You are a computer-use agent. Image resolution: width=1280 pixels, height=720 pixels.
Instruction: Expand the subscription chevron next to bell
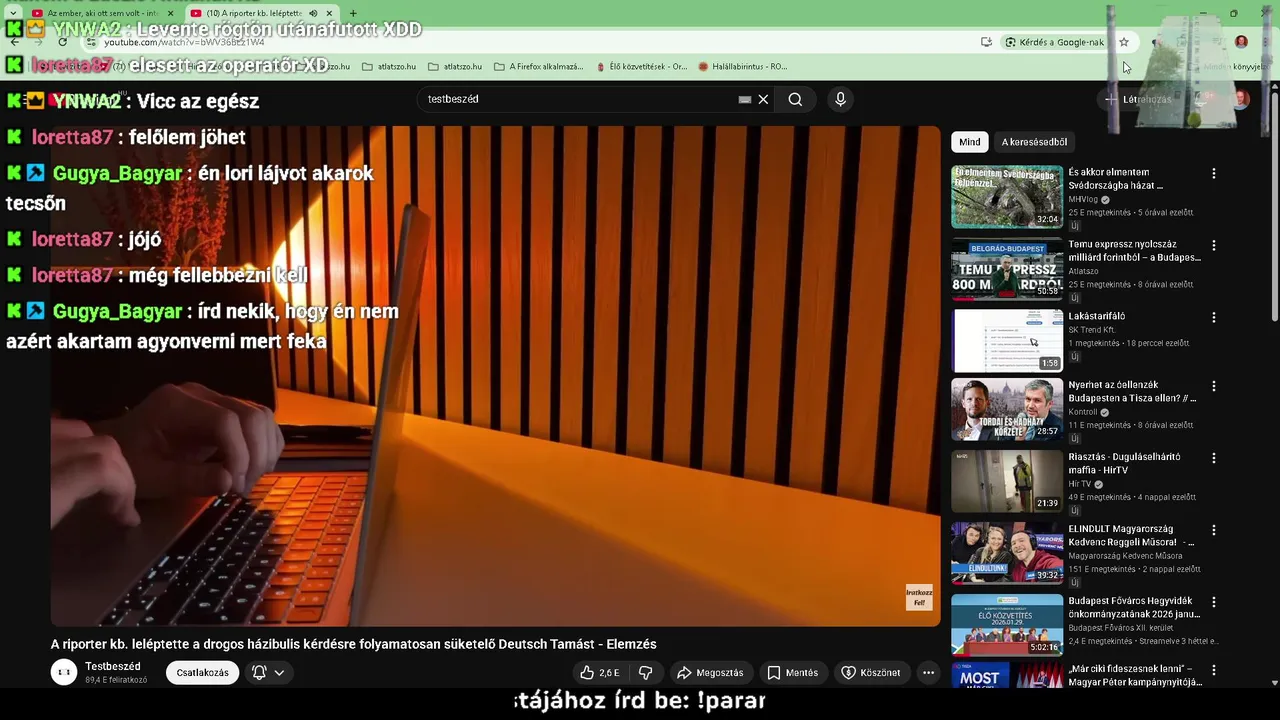tap(279, 673)
